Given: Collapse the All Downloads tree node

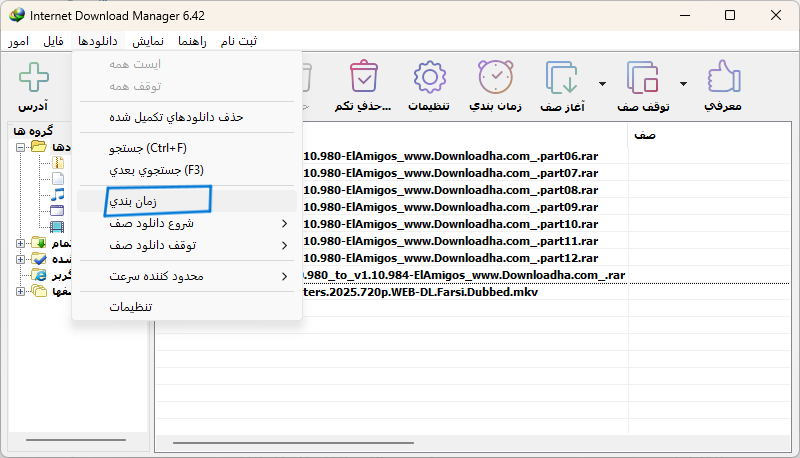Looking at the screenshot, I should (x=20, y=147).
